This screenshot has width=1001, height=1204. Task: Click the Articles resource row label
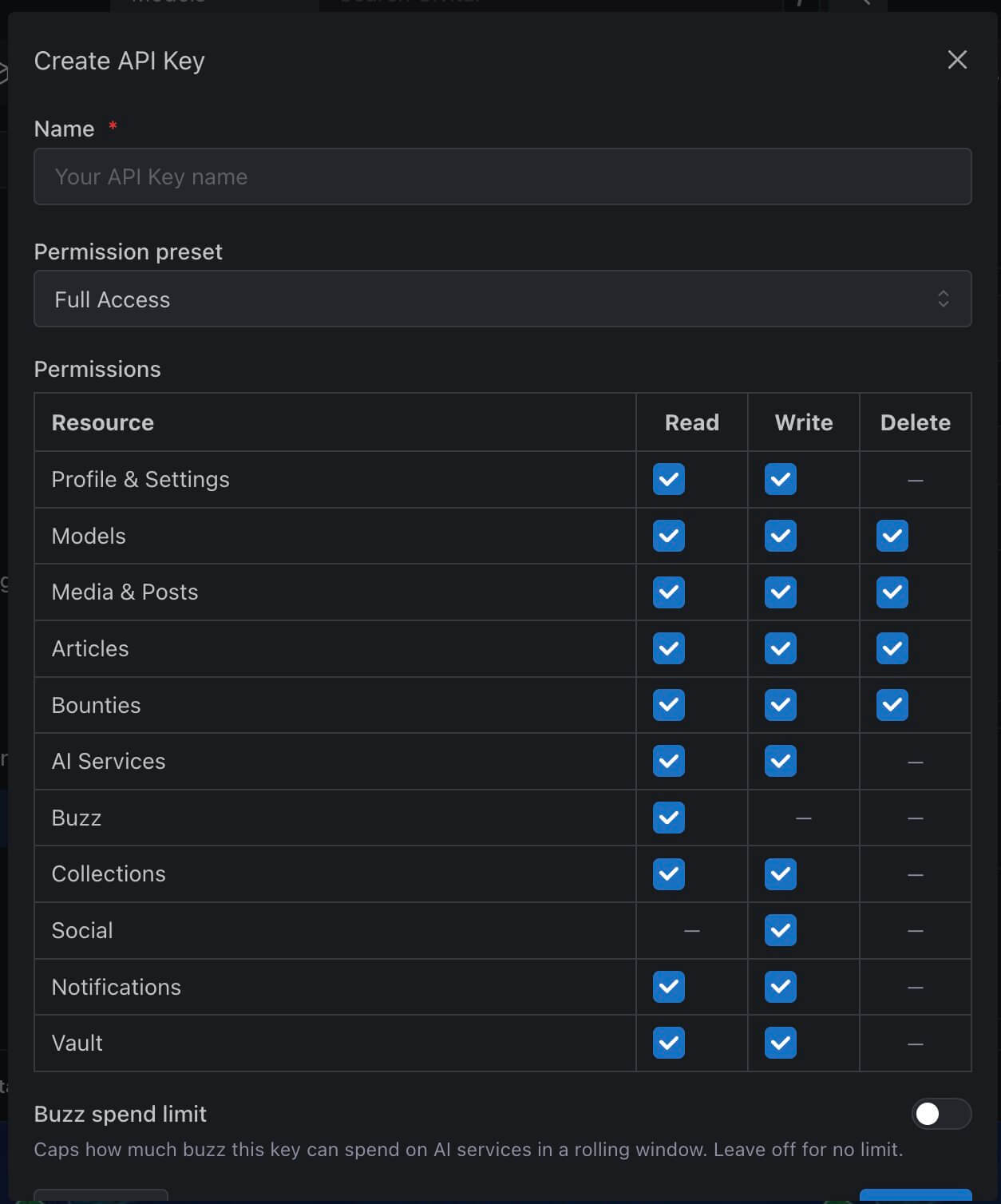point(90,648)
